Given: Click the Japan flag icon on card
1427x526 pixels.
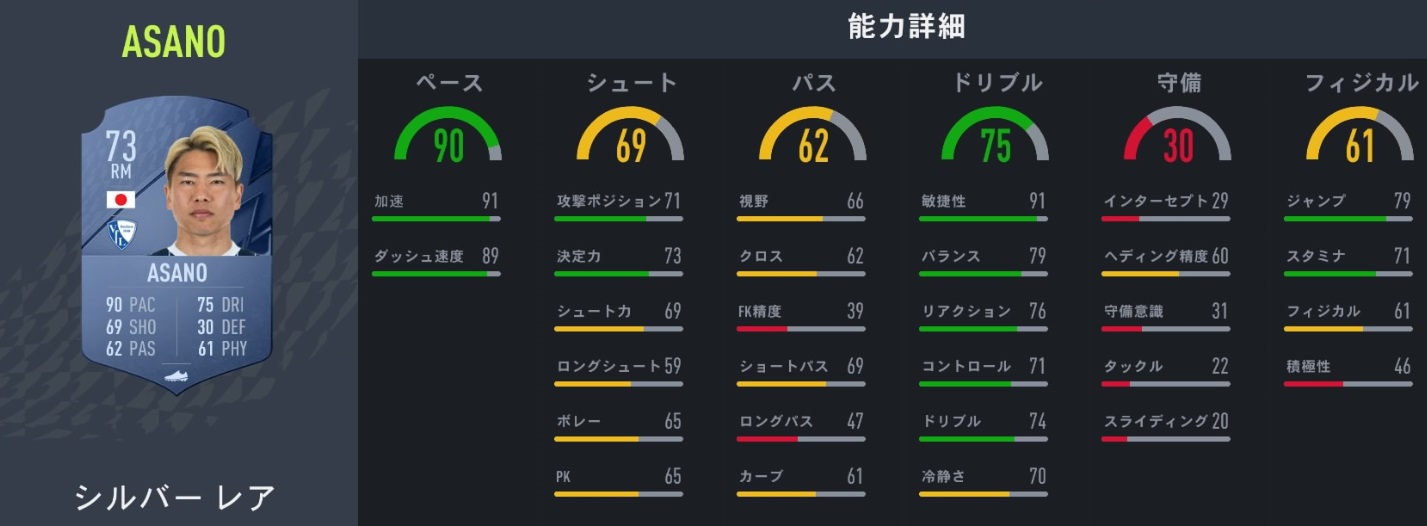Looking at the screenshot, I should (121, 200).
